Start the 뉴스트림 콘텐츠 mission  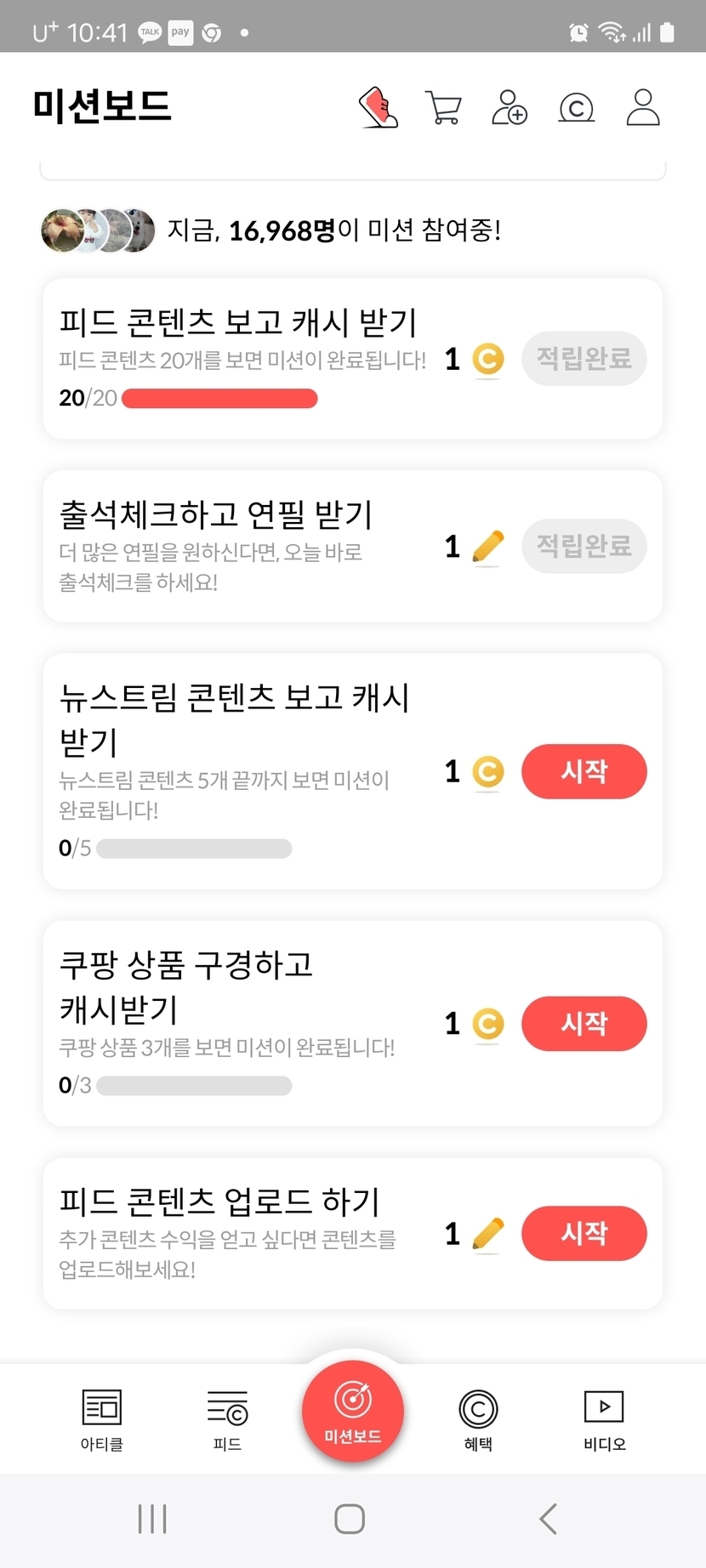584,771
